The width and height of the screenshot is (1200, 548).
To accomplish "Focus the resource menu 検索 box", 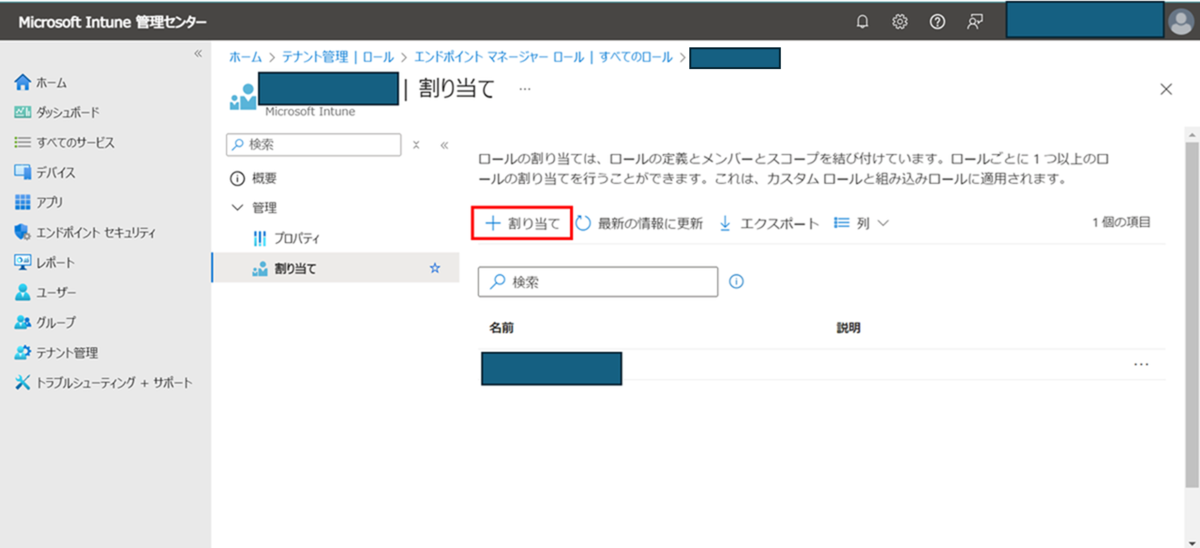I will coord(314,144).
